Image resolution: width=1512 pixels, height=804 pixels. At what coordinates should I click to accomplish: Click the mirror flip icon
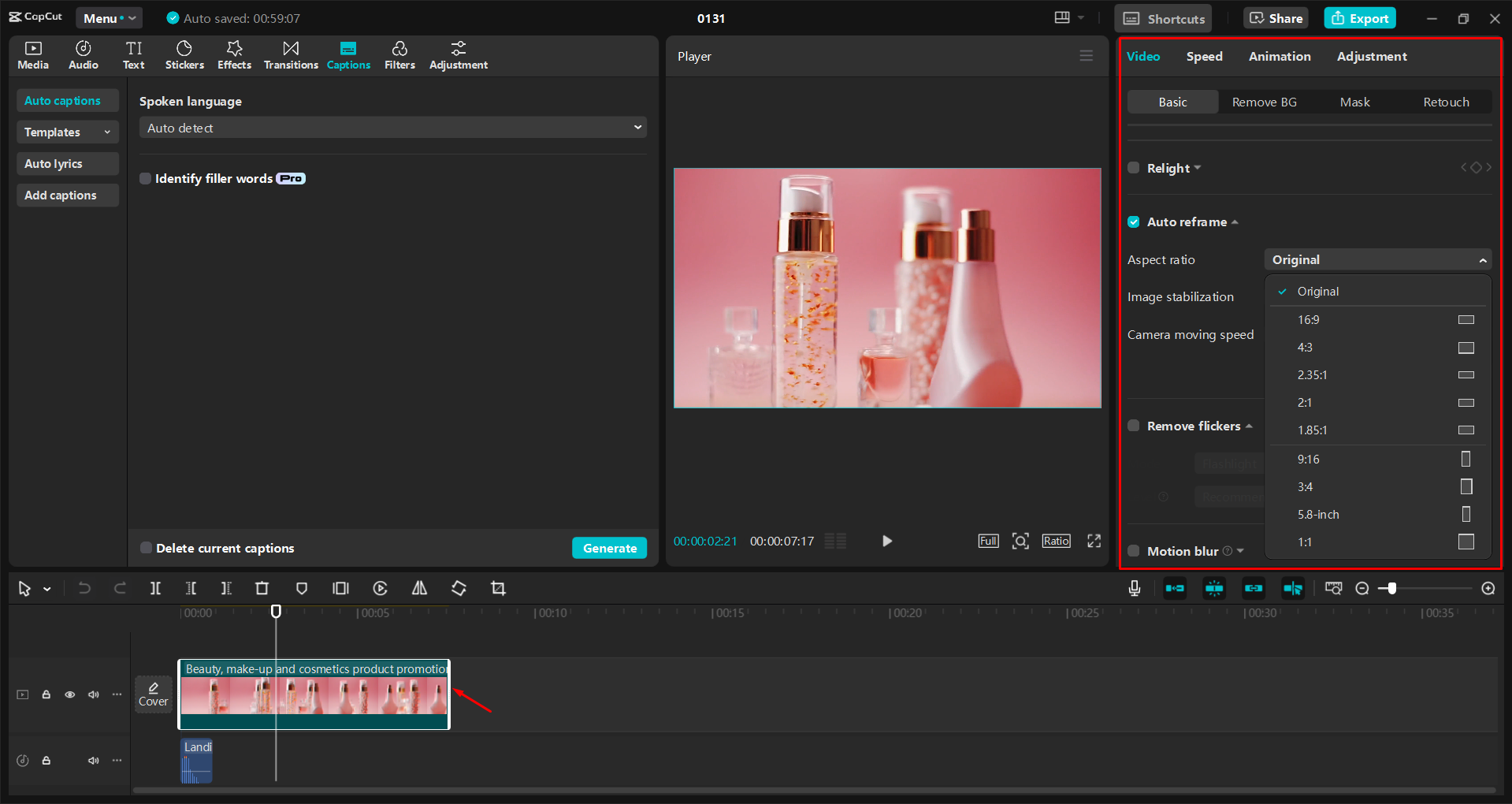(419, 588)
